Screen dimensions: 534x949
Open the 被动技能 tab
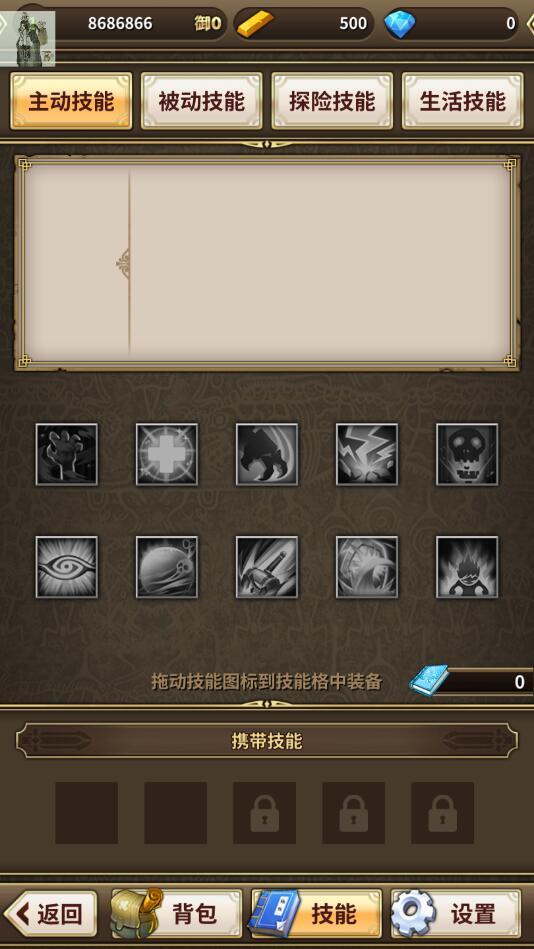click(202, 101)
